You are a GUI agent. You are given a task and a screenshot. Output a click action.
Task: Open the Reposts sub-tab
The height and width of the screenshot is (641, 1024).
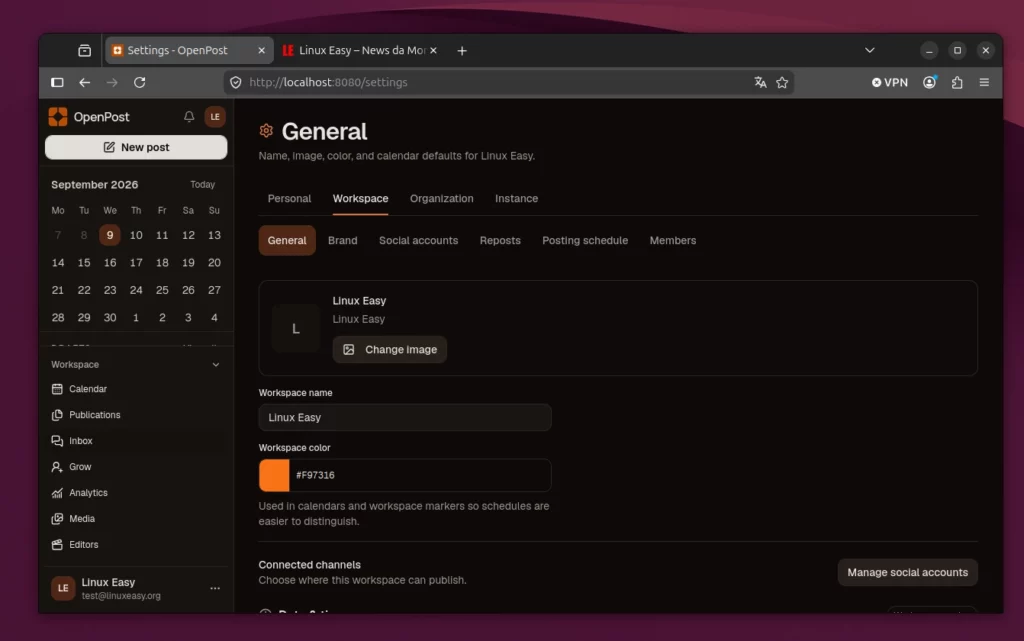[500, 240]
